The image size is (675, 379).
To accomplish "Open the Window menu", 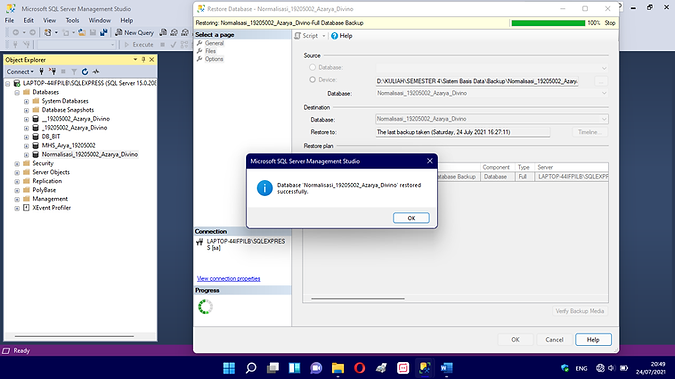I will point(99,20).
